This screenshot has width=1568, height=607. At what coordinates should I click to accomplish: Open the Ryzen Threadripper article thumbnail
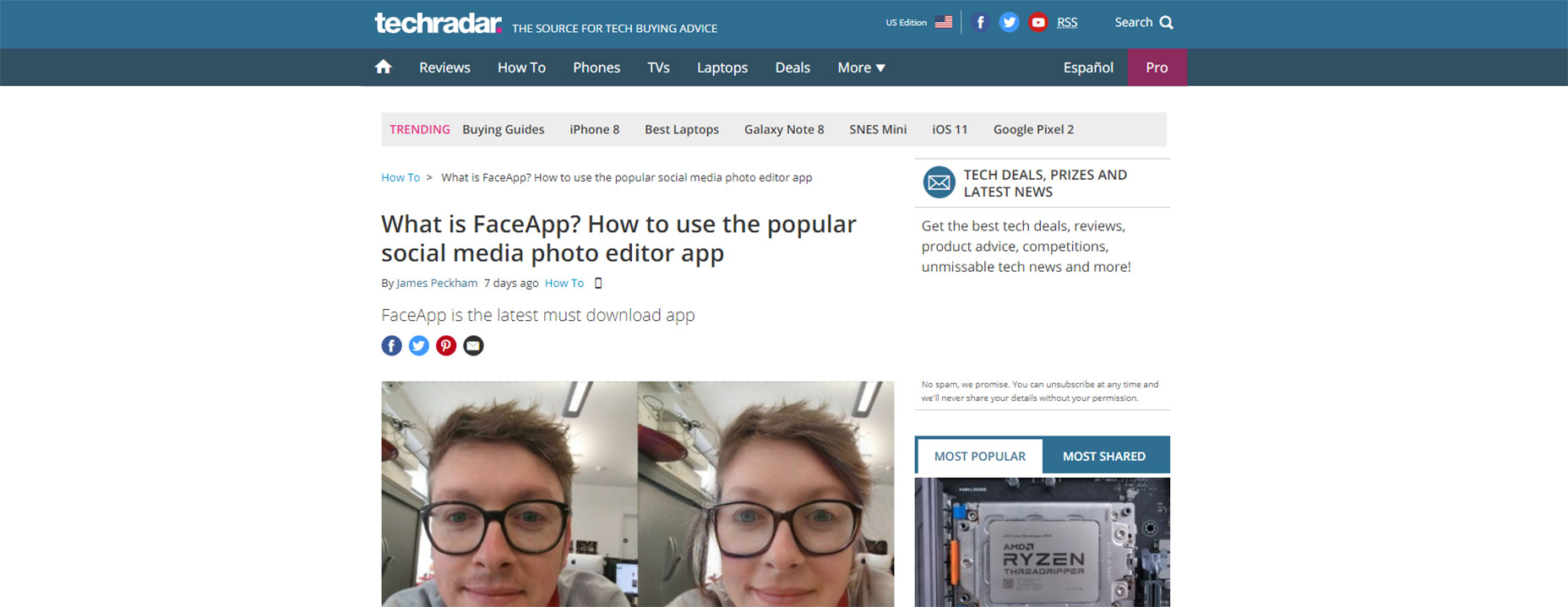[x=1042, y=542]
